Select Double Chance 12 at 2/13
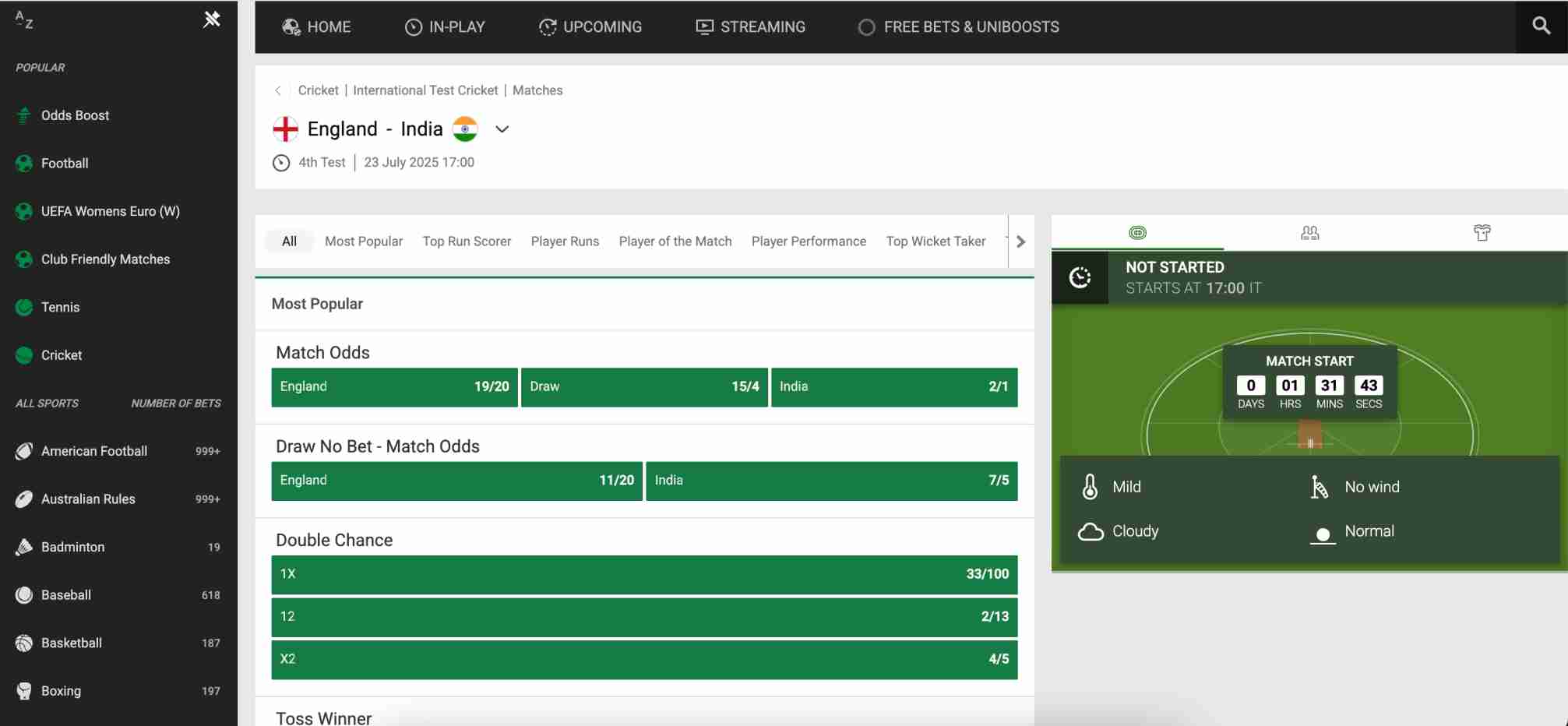 click(x=644, y=617)
